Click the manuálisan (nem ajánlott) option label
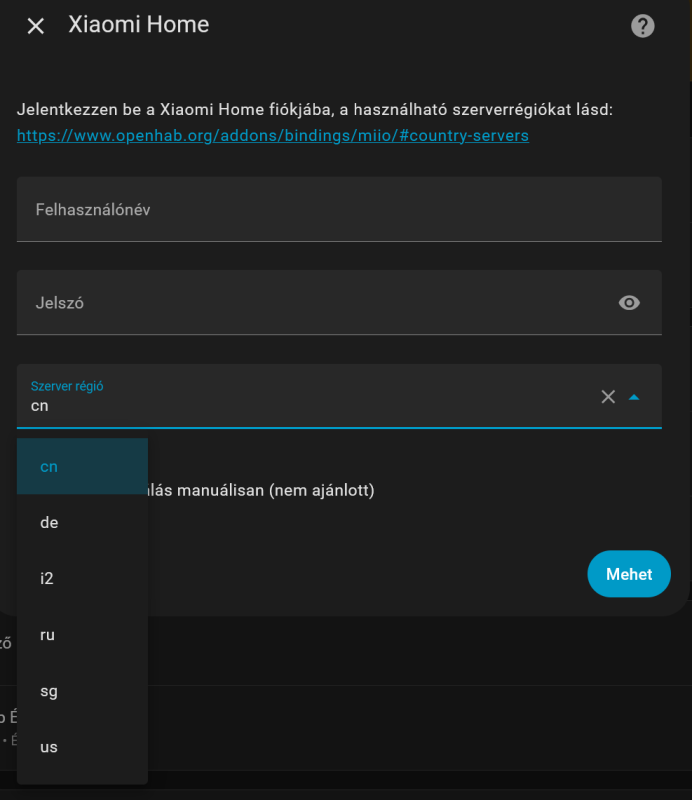 262,491
